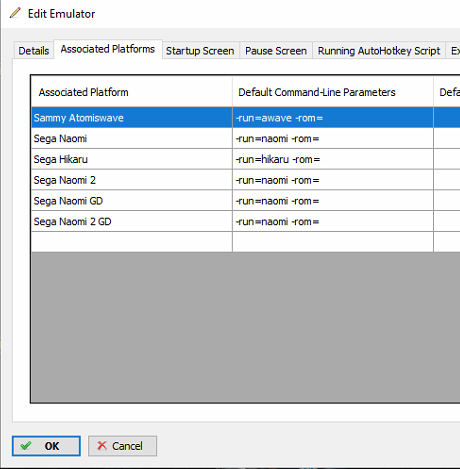
Task: Click the empty new-row platform cell
Action: (x=132, y=242)
